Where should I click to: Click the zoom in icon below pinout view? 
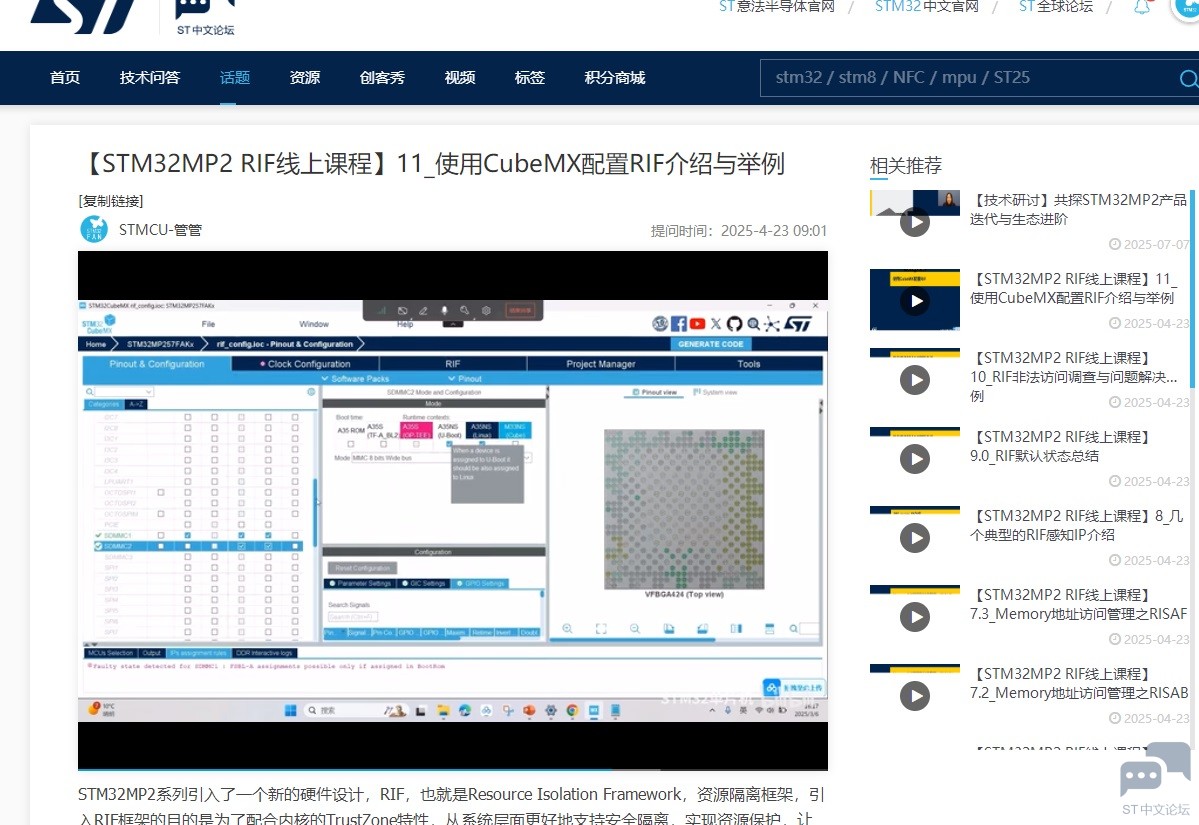[x=567, y=628]
